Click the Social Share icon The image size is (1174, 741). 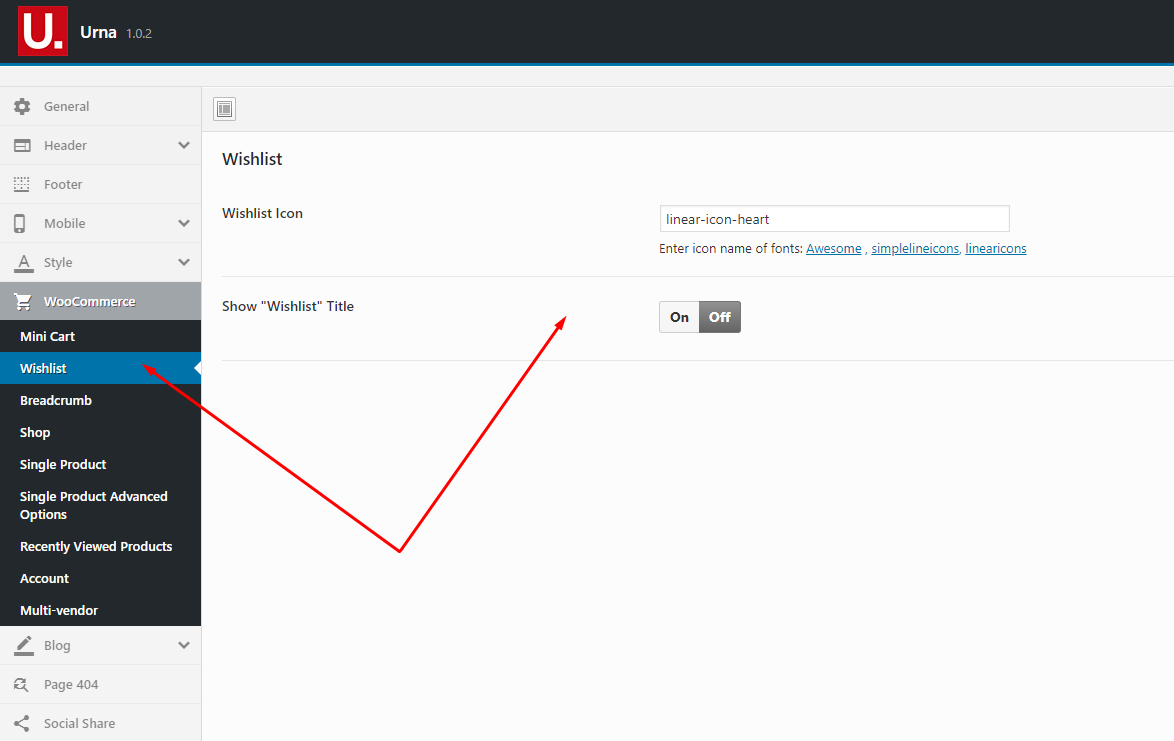(x=22, y=723)
